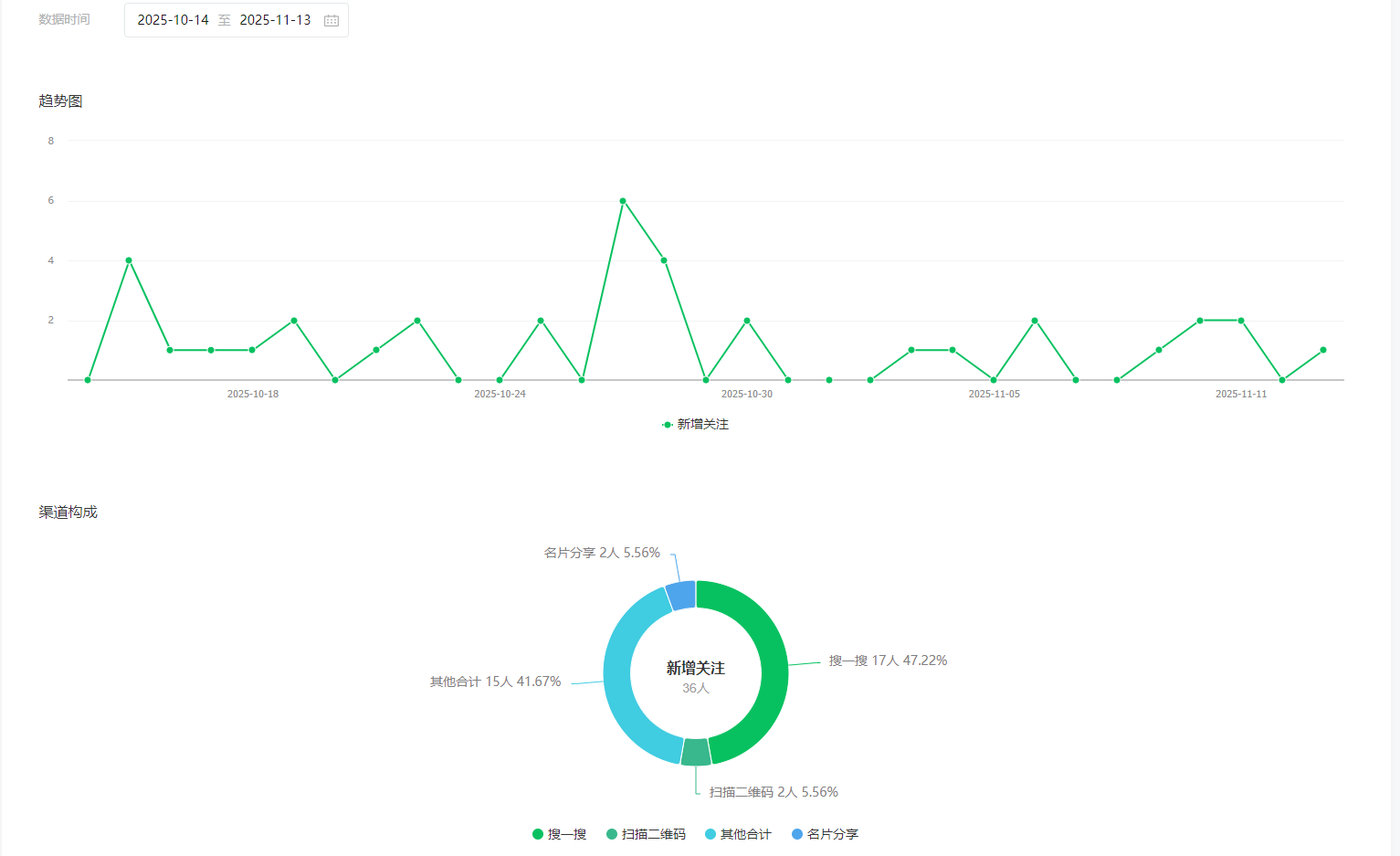
Task: Toggle 新增关注 series in trend chart legend
Action: tap(695, 425)
